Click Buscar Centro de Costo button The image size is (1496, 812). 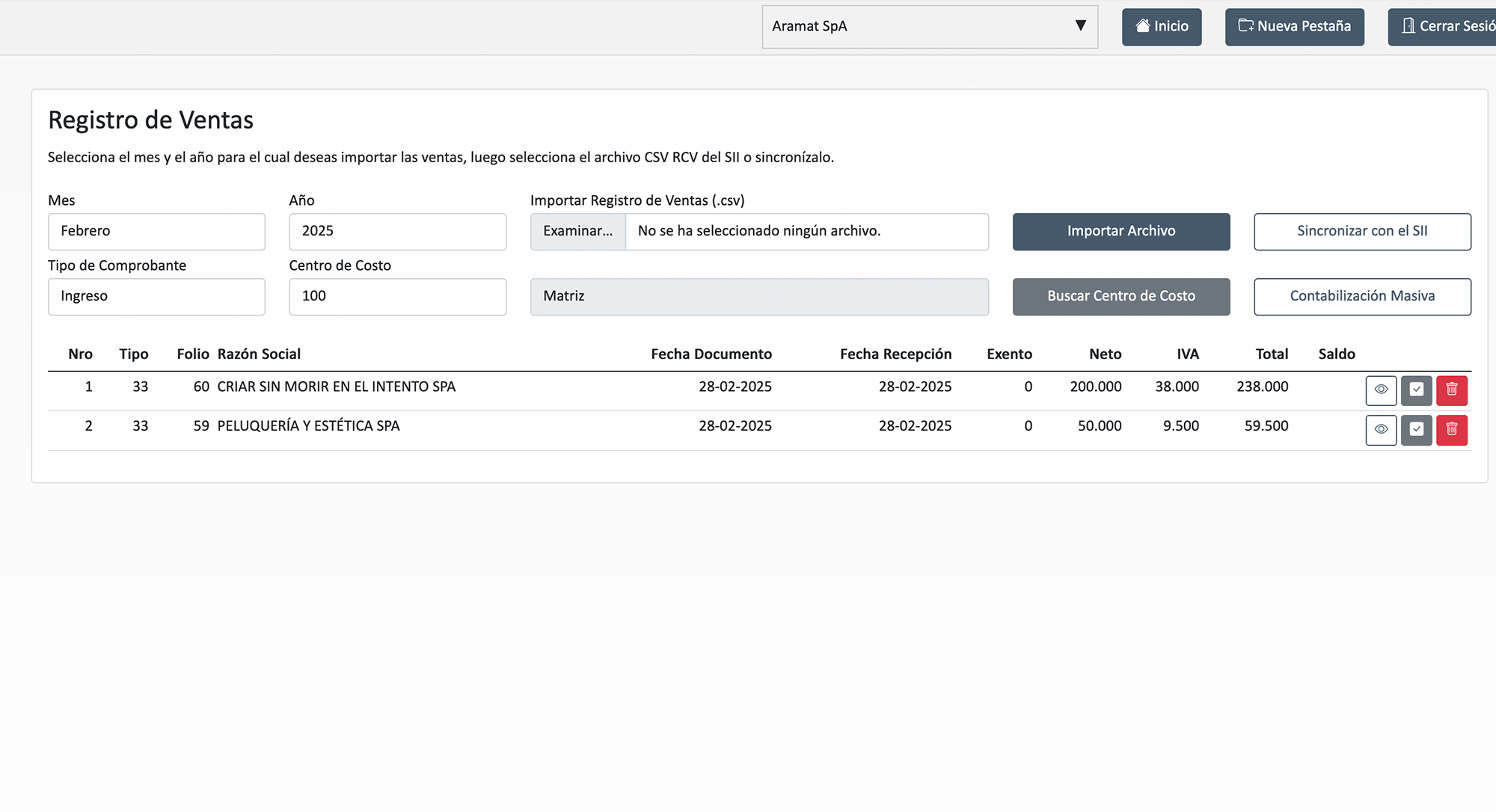click(x=1121, y=297)
